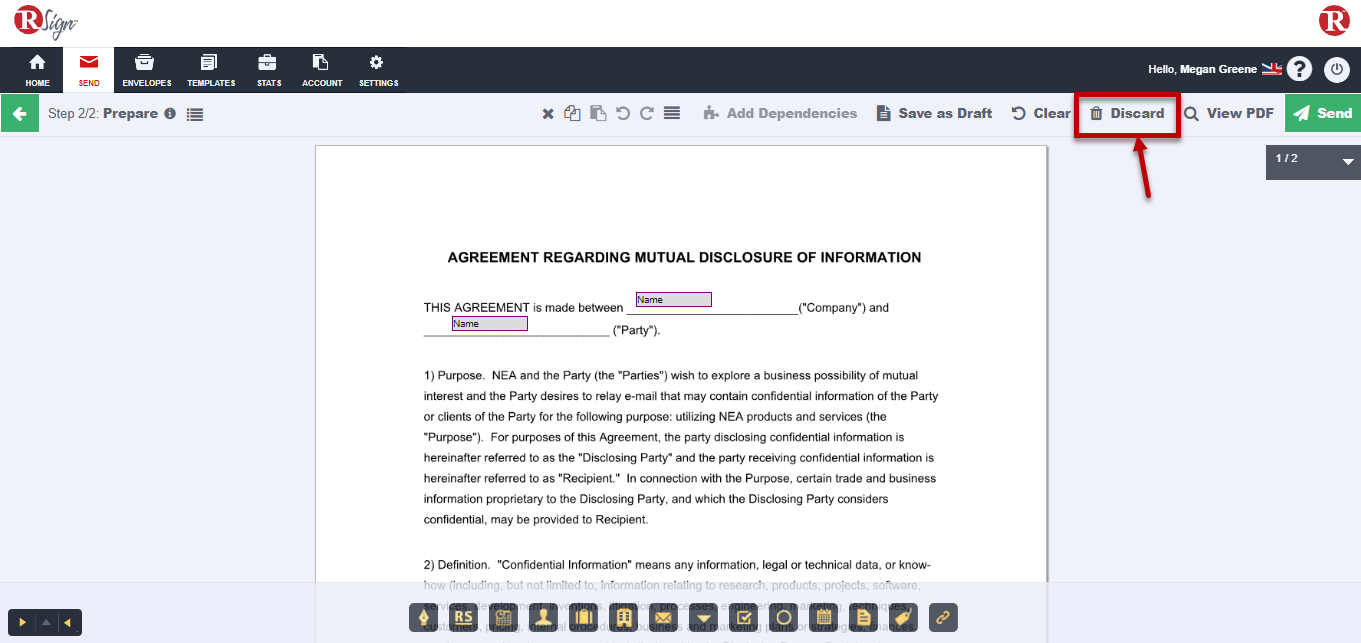The image size is (1361, 643).
Task: Add a Radio button control from bottom toolbar
Action: [x=784, y=618]
